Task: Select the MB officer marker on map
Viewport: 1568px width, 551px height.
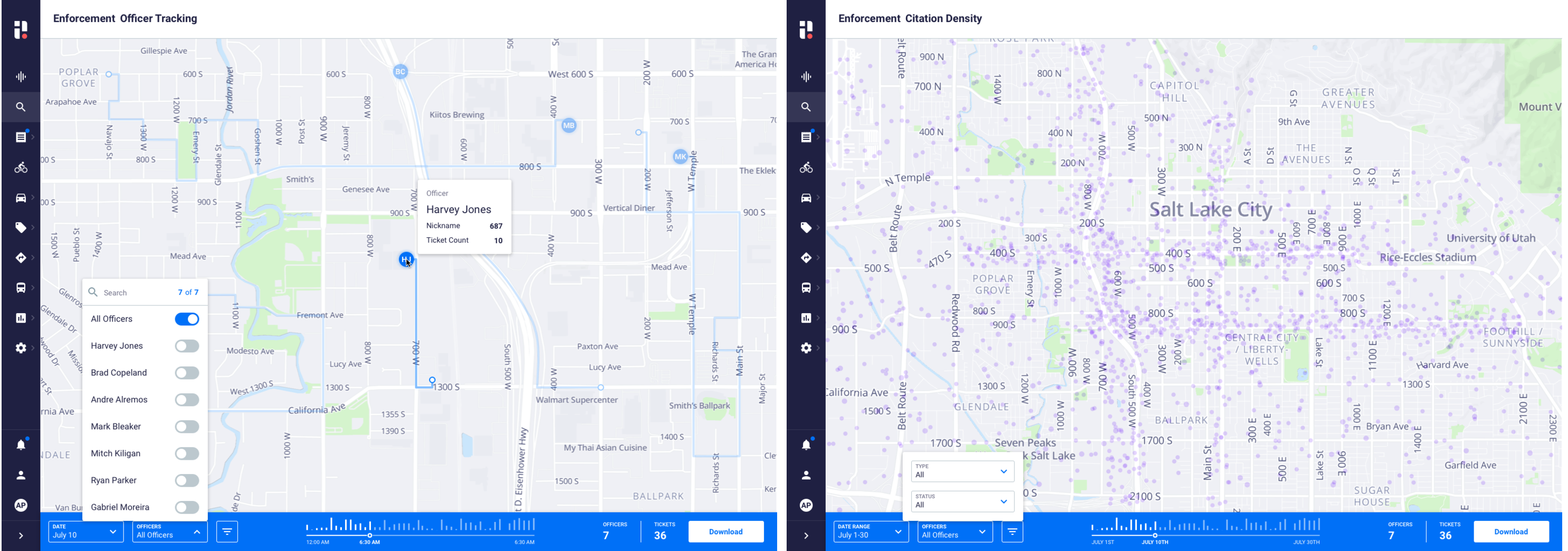Action: (569, 126)
